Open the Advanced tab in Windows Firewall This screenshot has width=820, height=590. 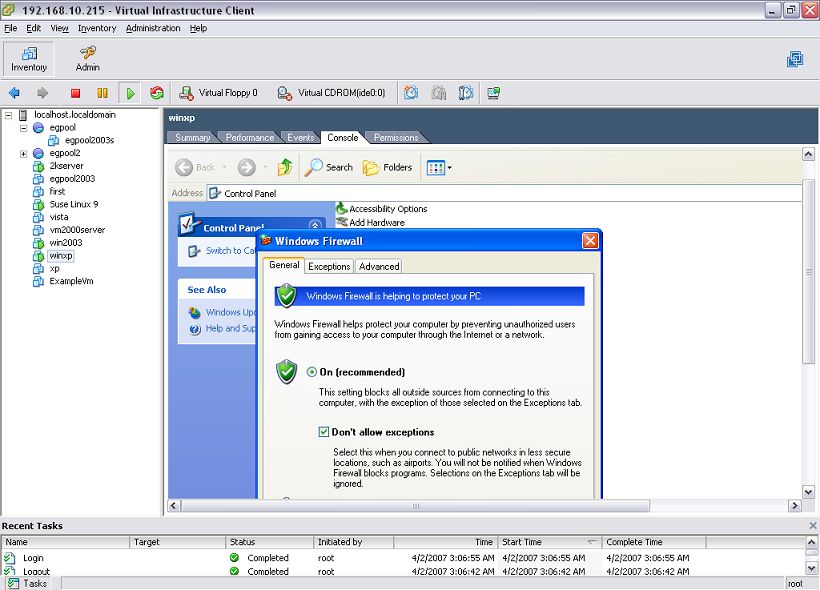pos(379,266)
